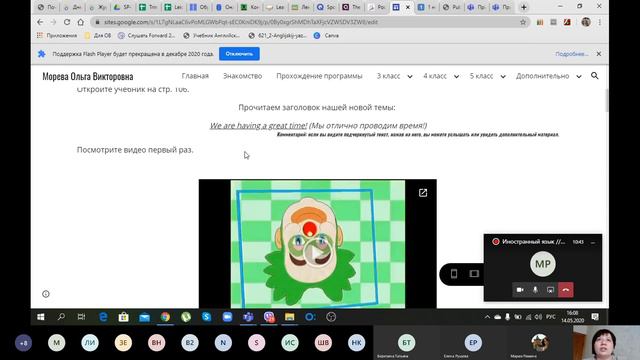Bookmark this page with star
The height and width of the screenshot is (360, 640).
(523, 22)
